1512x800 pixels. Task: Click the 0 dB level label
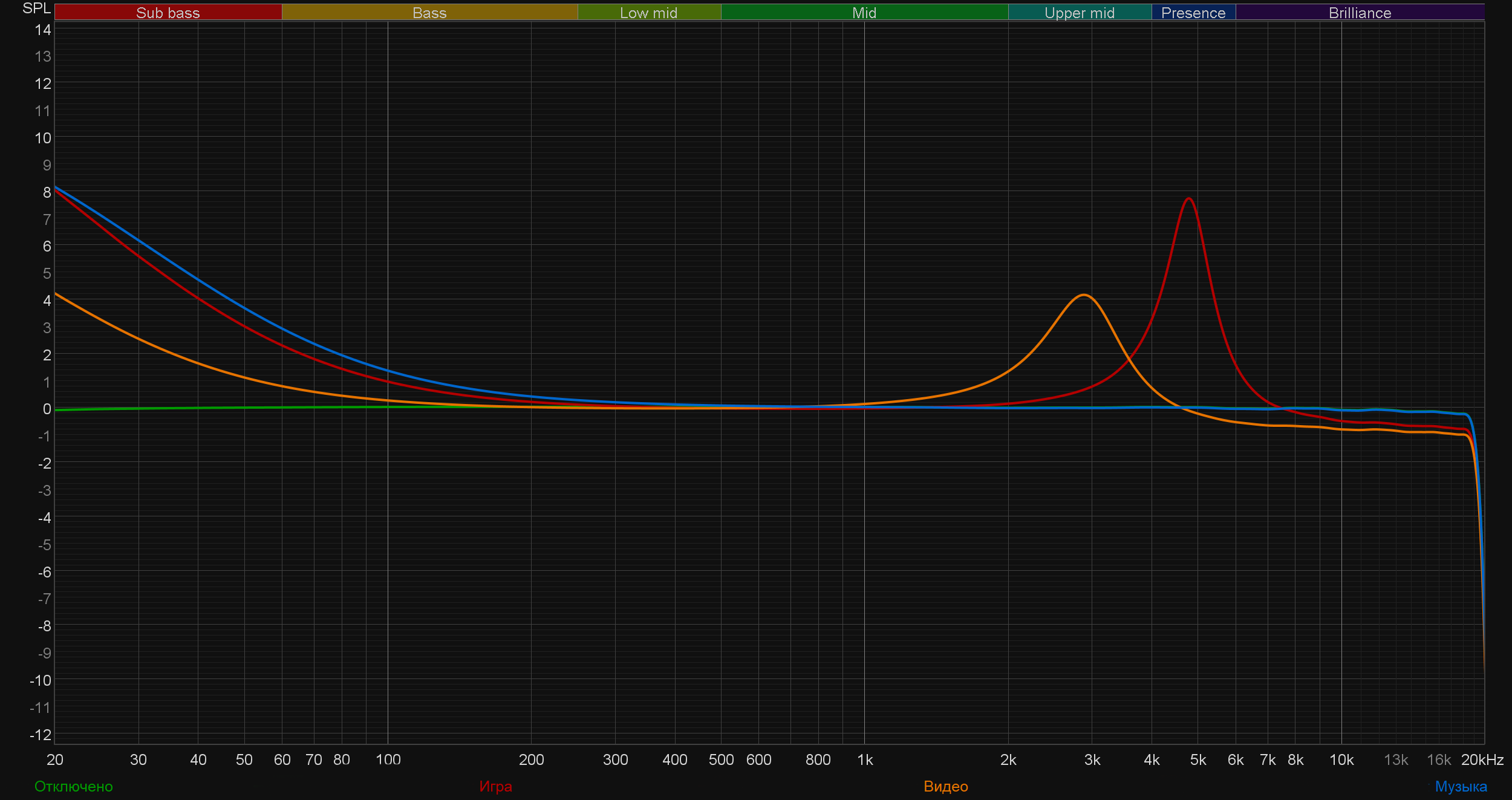[x=47, y=409]
